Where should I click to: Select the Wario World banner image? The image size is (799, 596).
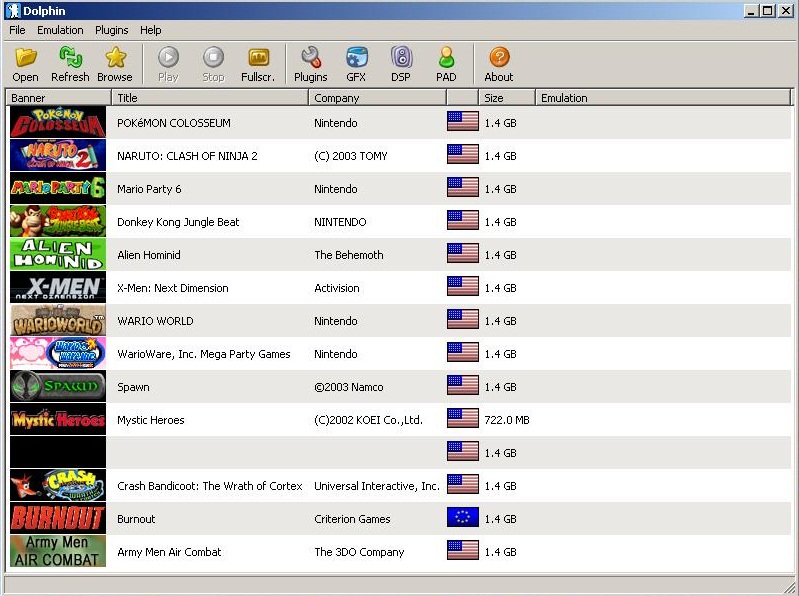58,320
